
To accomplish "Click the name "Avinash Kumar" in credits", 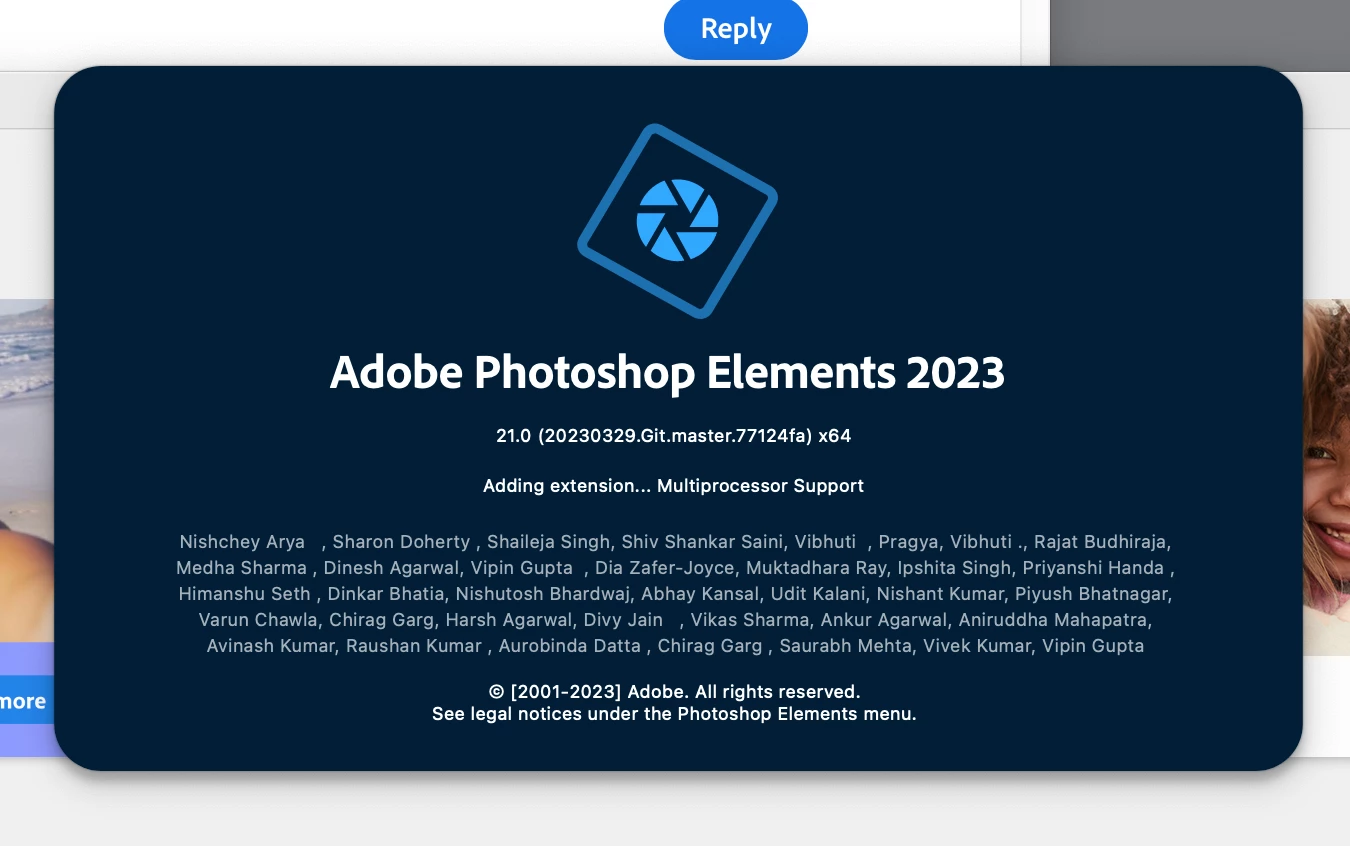I will tap(270, 646).
